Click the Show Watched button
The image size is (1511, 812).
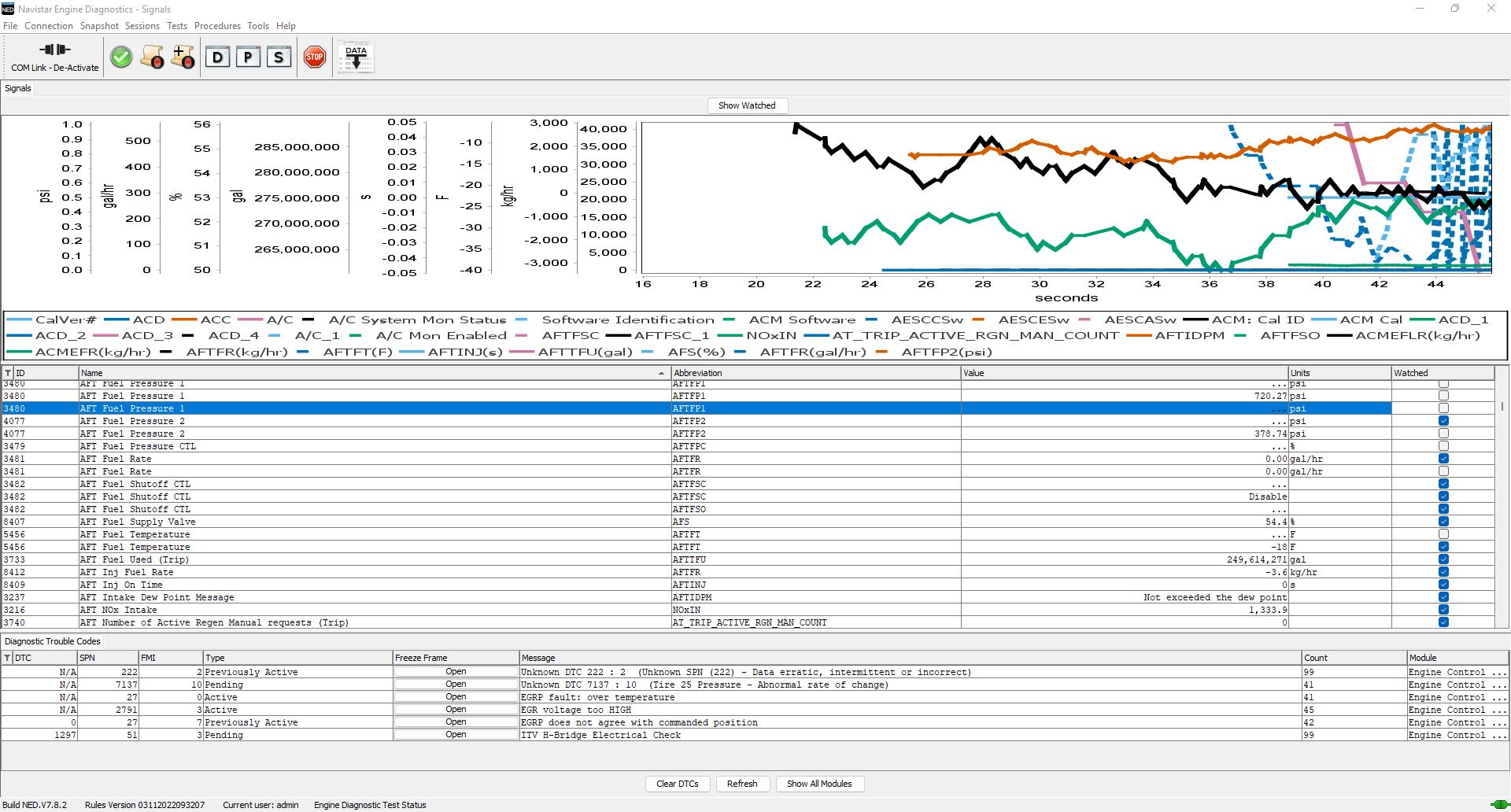click(x=746, y=105)
